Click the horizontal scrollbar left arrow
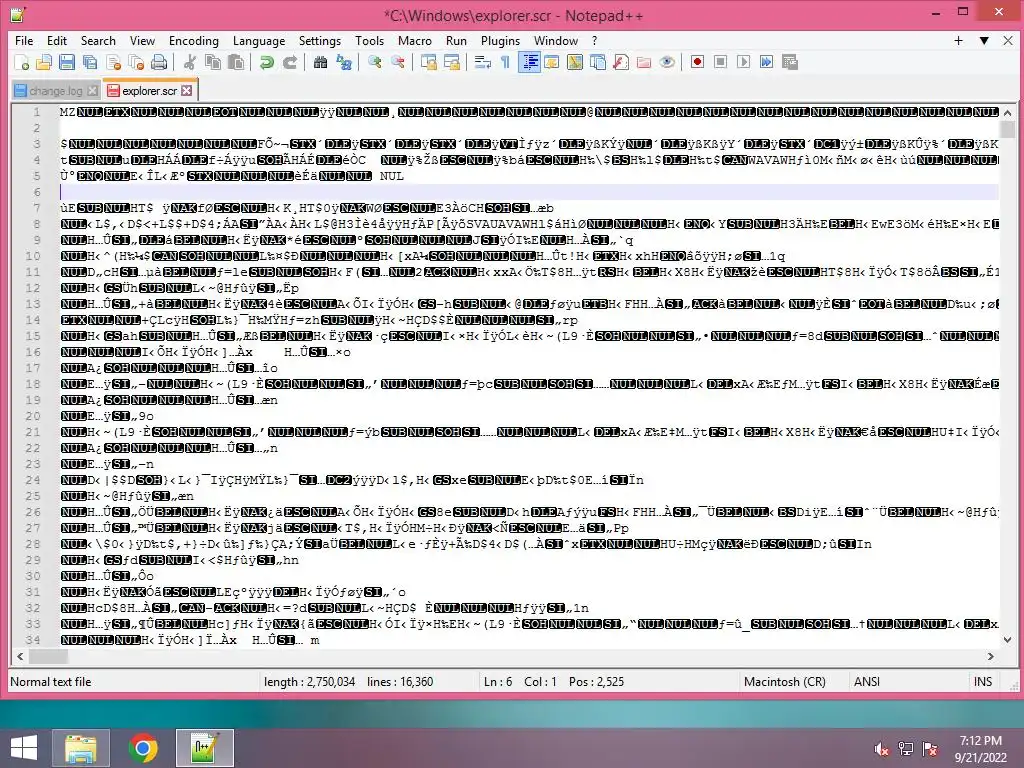Viewport: 1024px width, 768px height. click(x=20, y=656)
